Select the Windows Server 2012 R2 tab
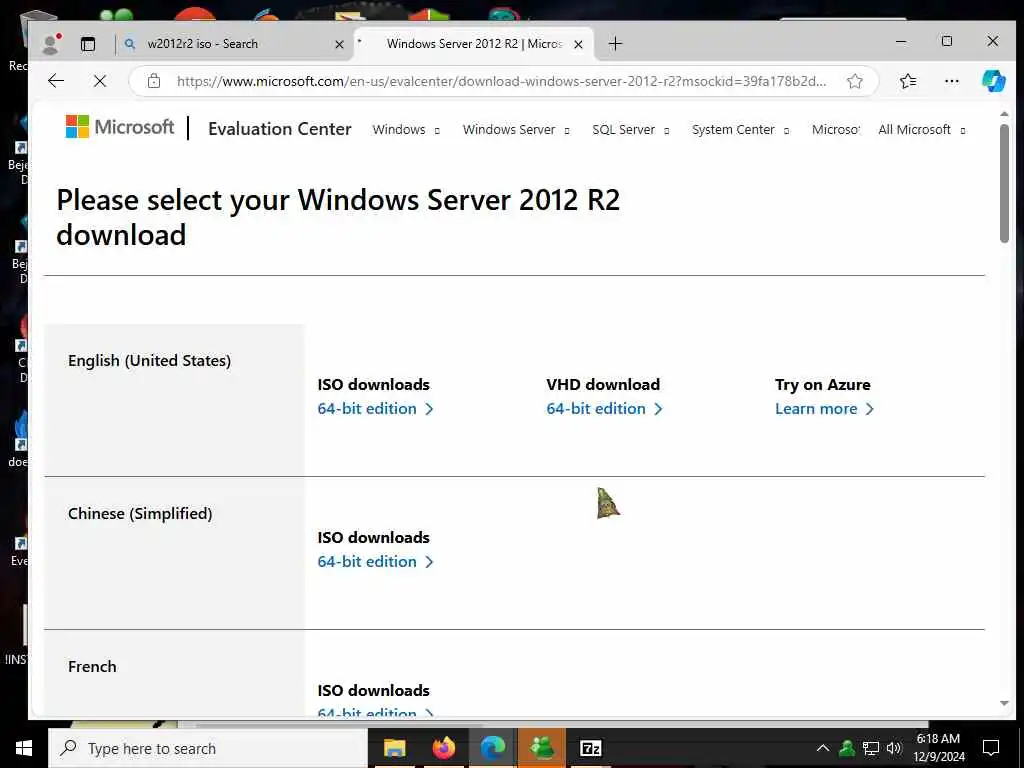The height and width of the screenshot is (768, 1024). click(x=474, y=44)
